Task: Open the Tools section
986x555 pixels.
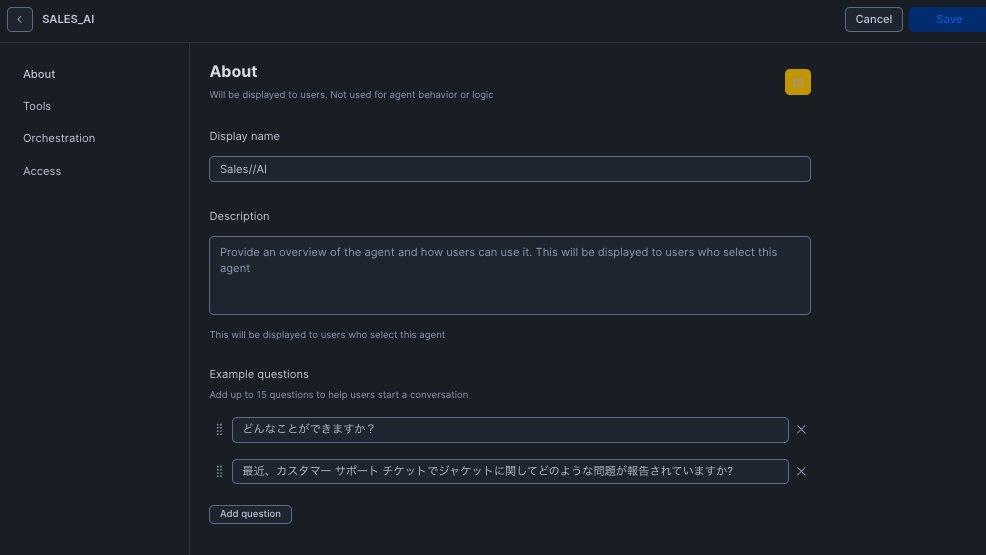Action: pos(37,106)
